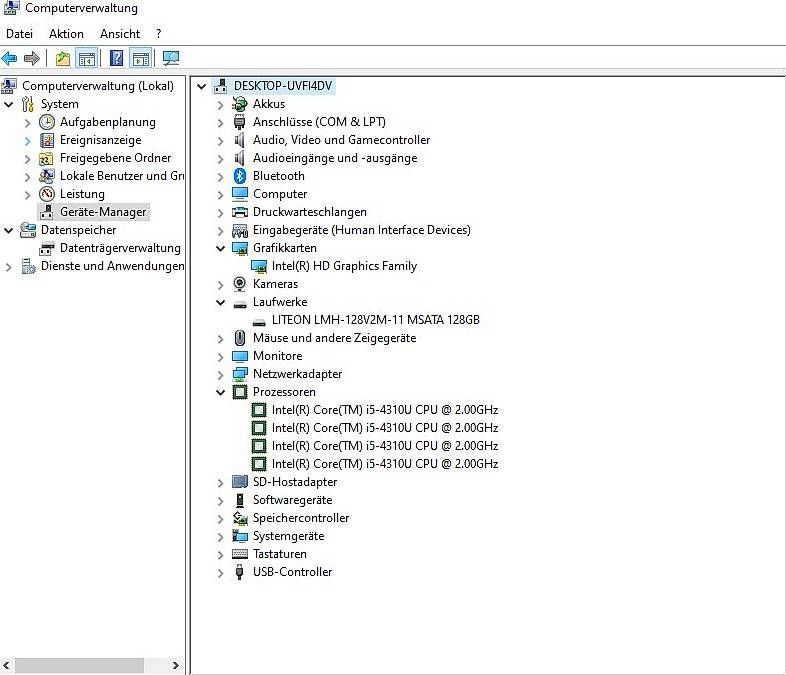Select Freigegebene Ordner in the left tree
The width and height of the screenshot is (786, 675).
point(115,158)
